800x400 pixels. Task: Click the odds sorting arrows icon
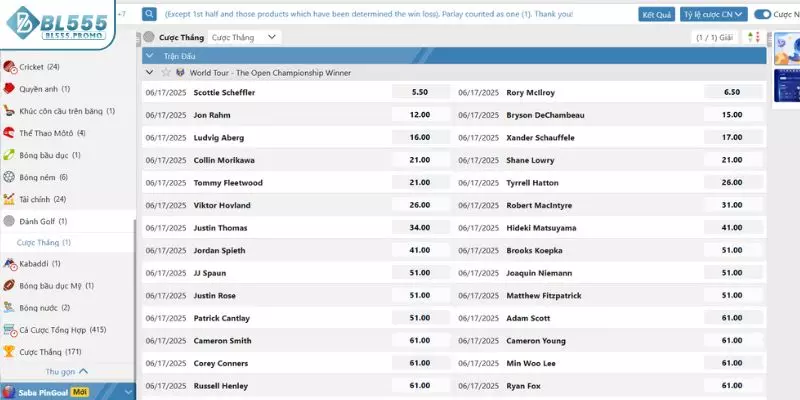[754, 37]
